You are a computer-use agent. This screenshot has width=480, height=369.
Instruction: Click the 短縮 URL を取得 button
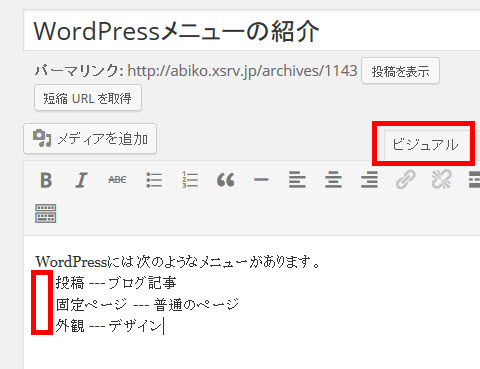point(88,98)
